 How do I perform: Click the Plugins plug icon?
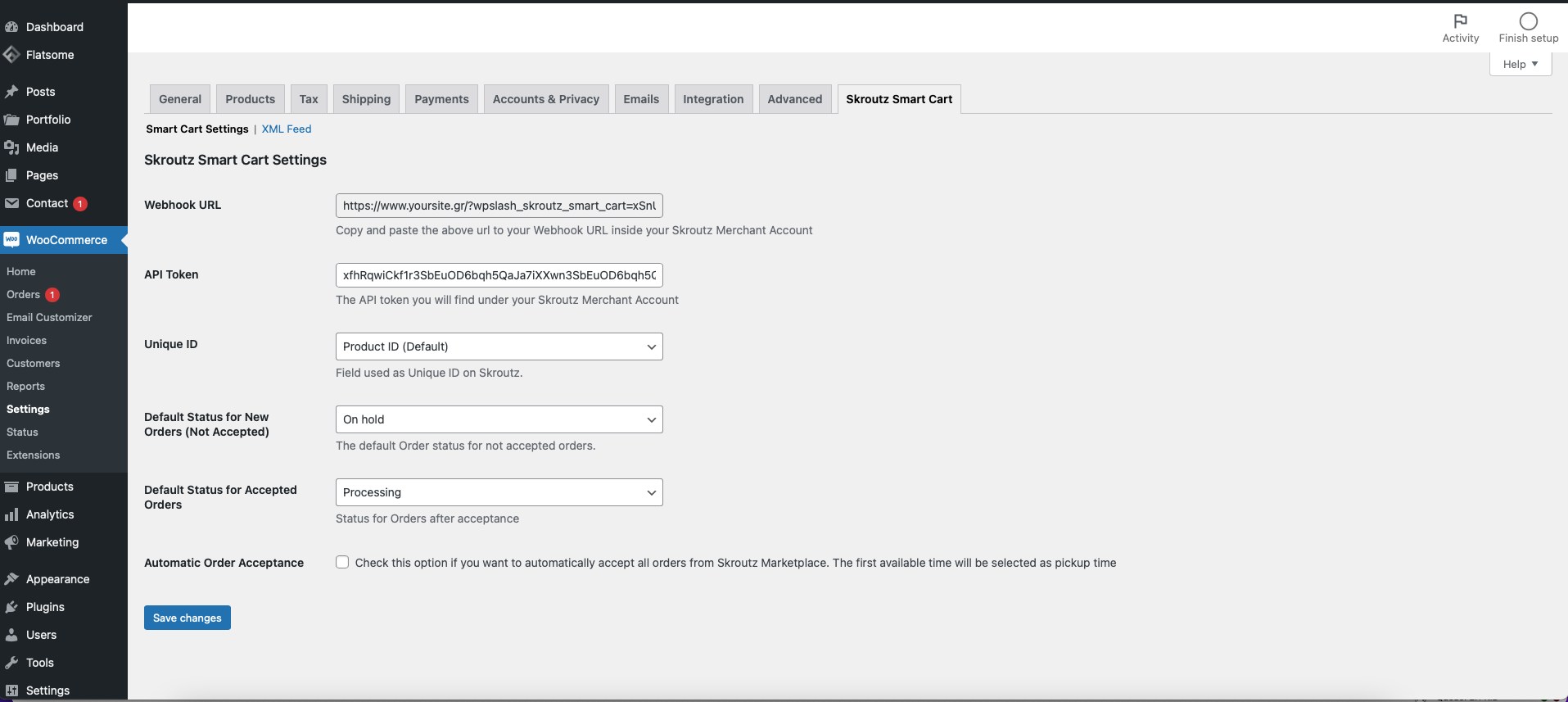11,607
